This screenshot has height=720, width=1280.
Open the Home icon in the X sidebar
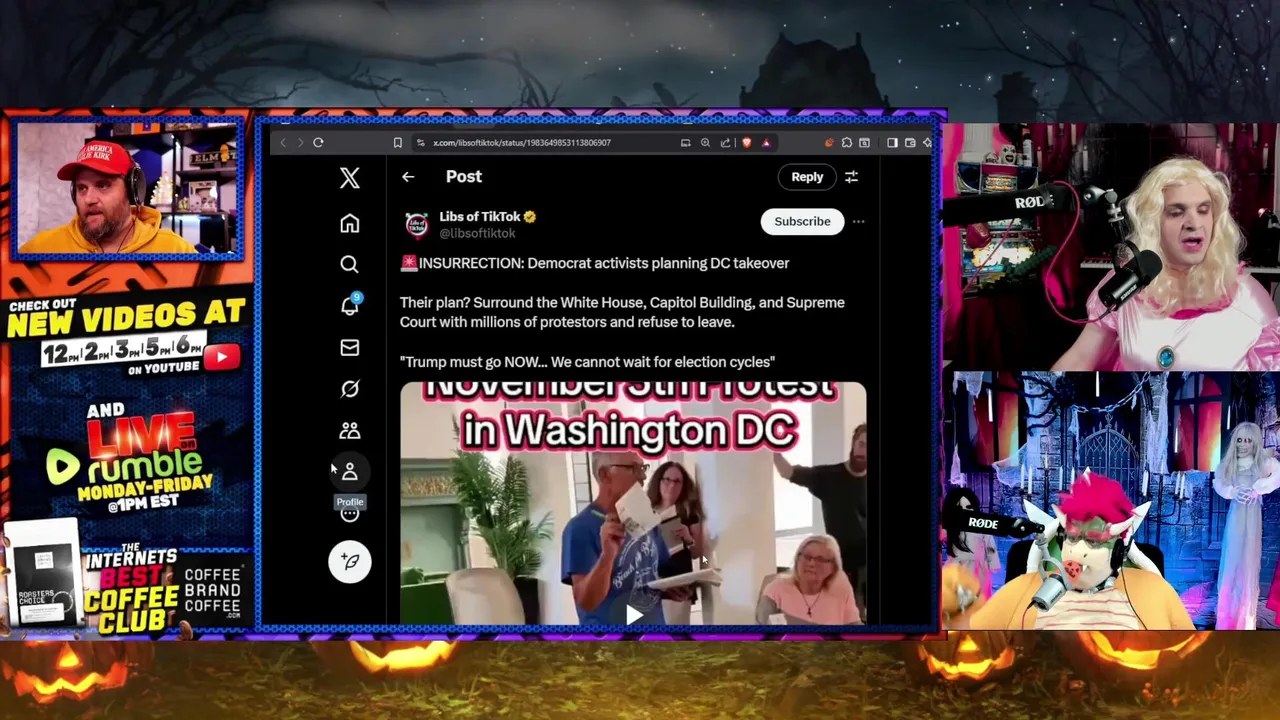click(x=349, y=224)
